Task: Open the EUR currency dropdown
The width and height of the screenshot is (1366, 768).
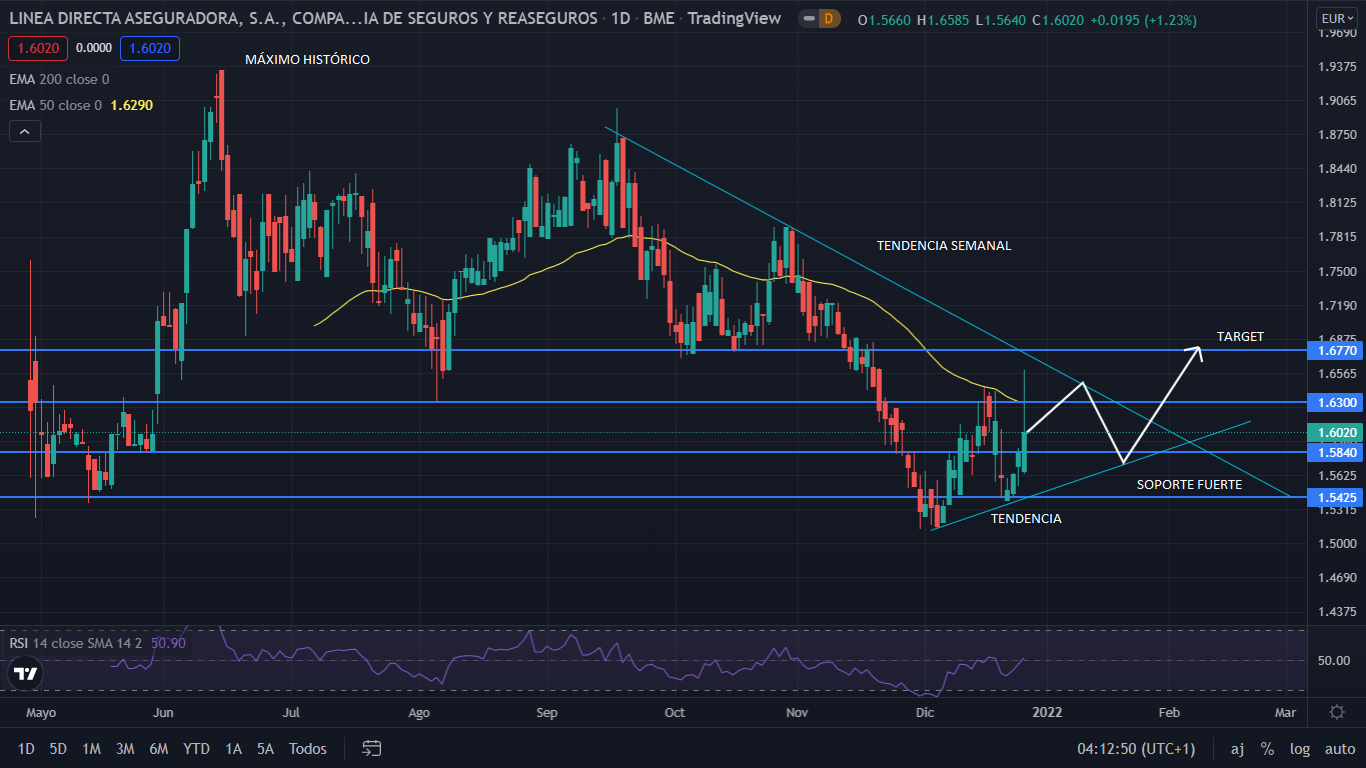Action: point(1336,19)
